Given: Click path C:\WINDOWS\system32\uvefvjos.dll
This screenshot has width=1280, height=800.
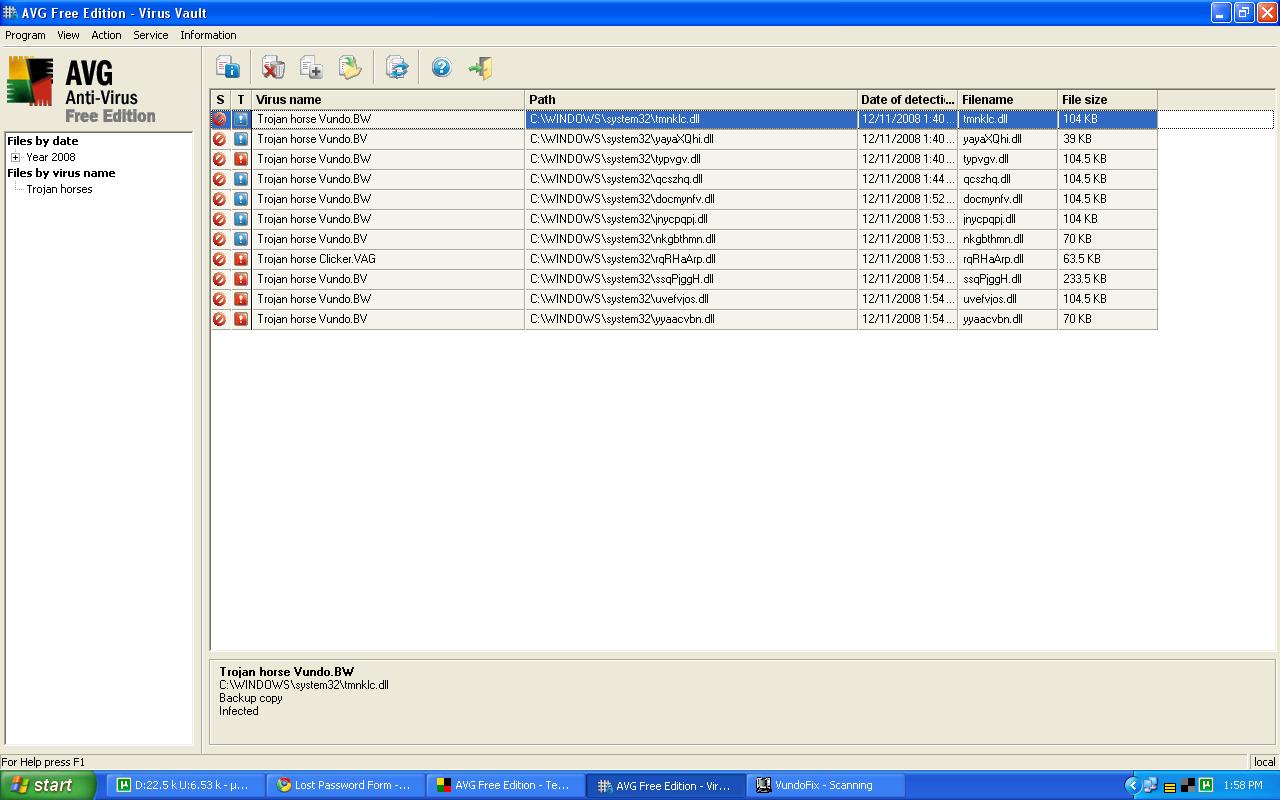Looking at the screenshot, I should click(x=619, y=299).
